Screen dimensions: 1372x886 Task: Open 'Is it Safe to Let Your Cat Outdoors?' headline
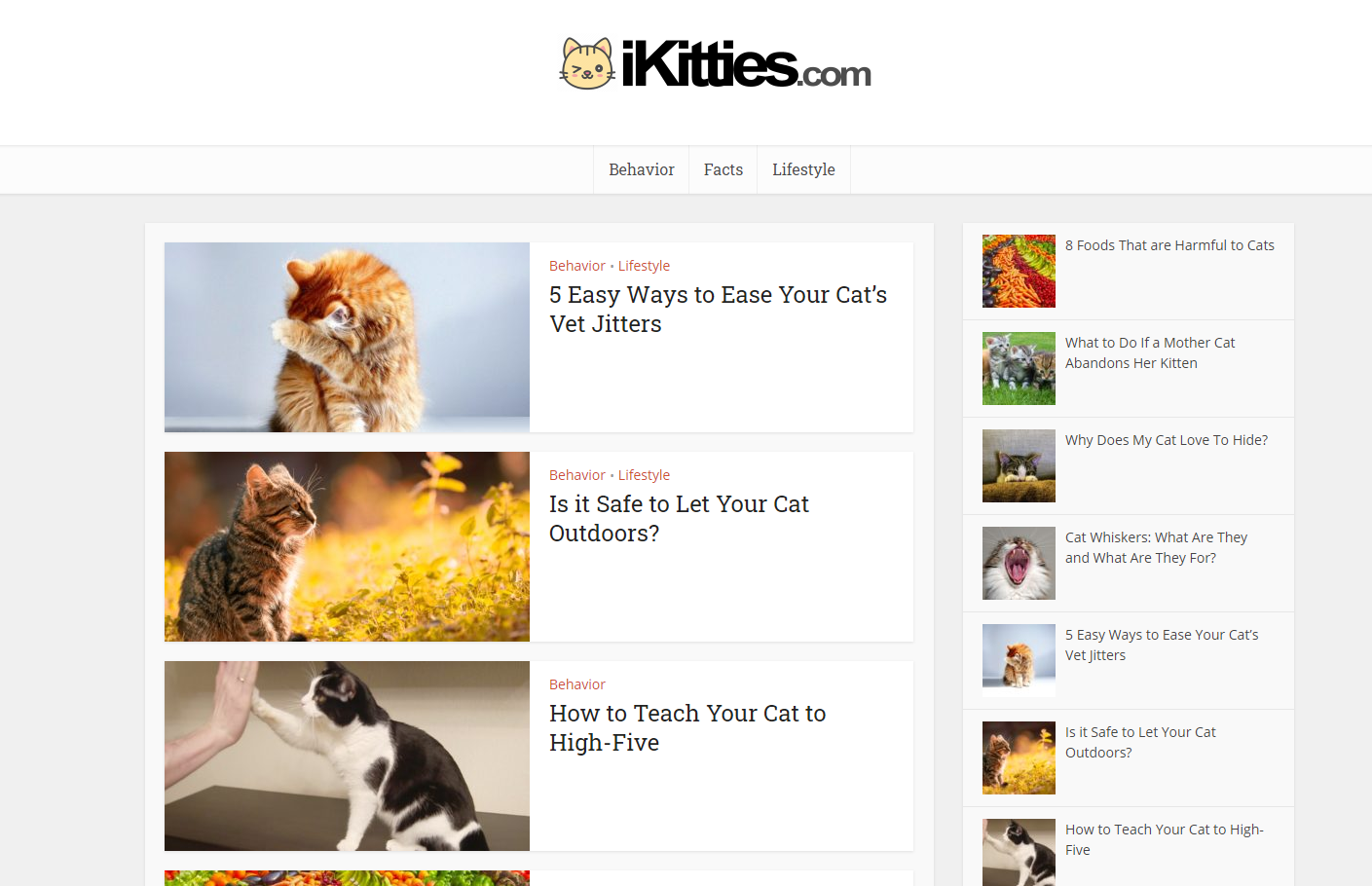pyautogui.click(x=679, y=518)
